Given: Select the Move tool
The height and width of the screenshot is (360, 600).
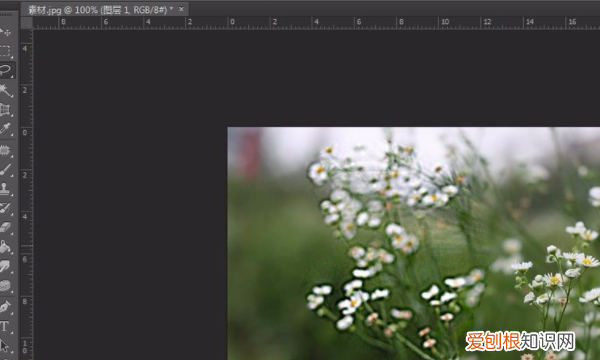Looking at the screenshot, I should [x=6, y=32].
